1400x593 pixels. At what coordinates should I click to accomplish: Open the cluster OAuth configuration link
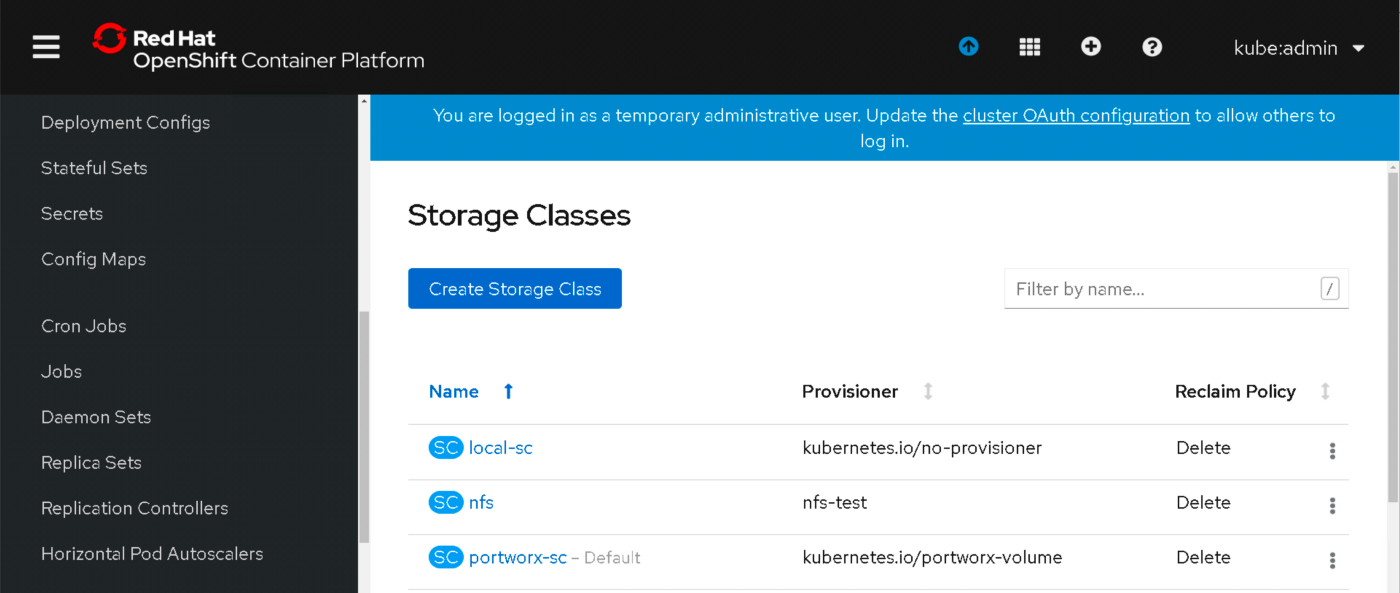[x=1076, y=116]
